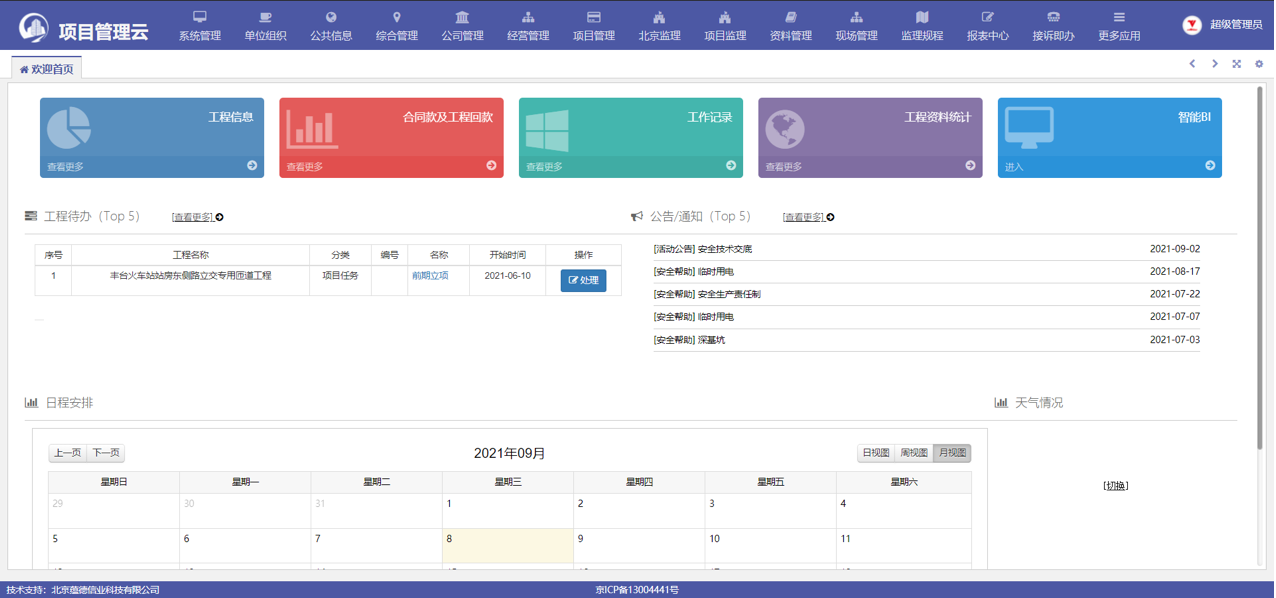Switch calendar to 周视图
This screenshot has height=598, width=1276.
pyautogui.click(x=914, y=453)
